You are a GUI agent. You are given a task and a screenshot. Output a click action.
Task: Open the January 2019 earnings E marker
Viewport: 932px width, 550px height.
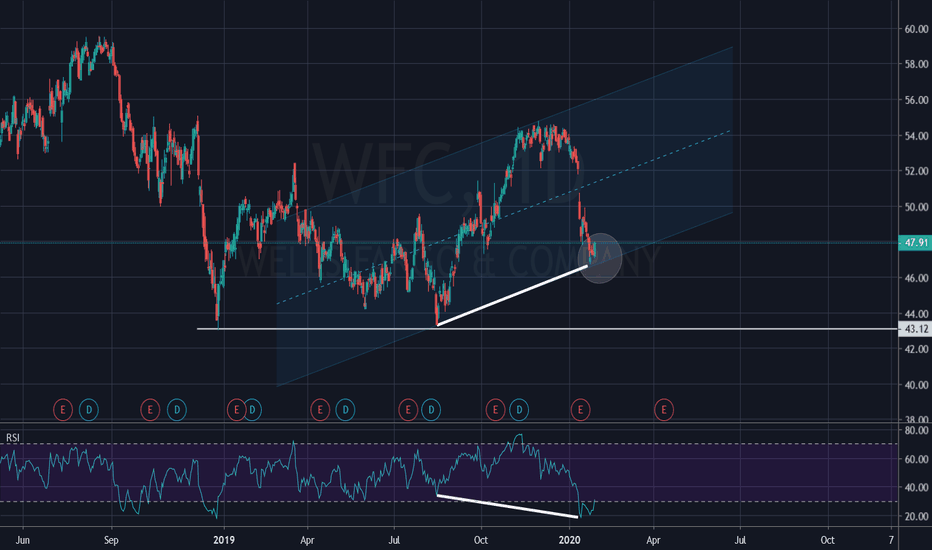[236, 410]
